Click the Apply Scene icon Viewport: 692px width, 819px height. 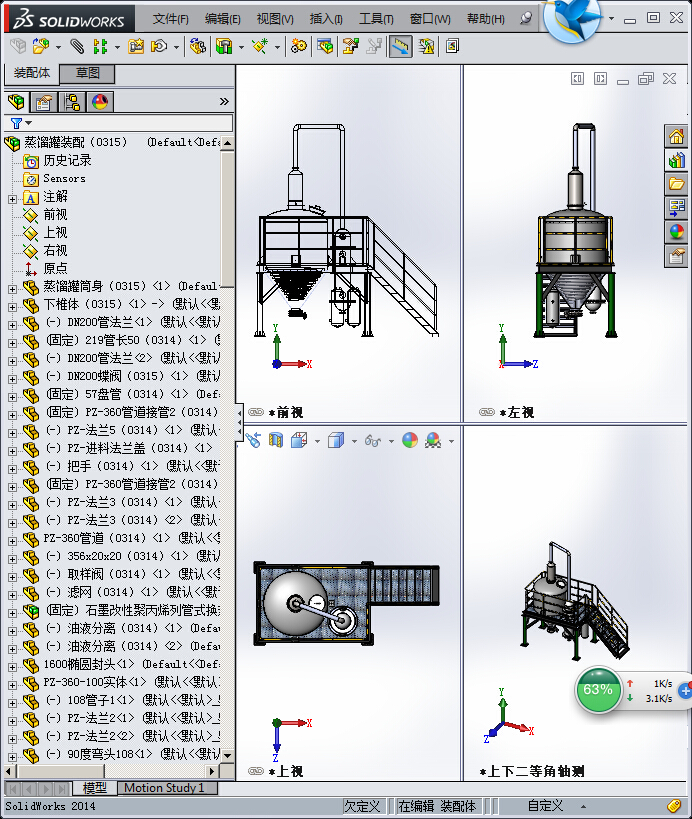click(433, 440)
